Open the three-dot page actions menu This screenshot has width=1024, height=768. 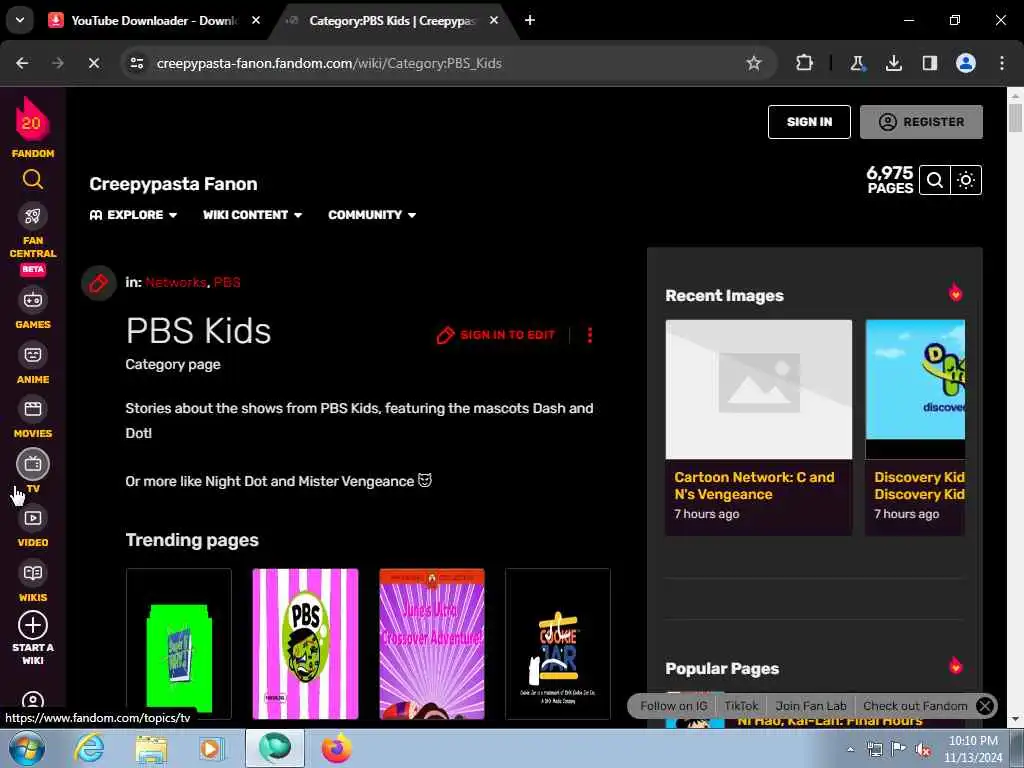tap(590, 335)
